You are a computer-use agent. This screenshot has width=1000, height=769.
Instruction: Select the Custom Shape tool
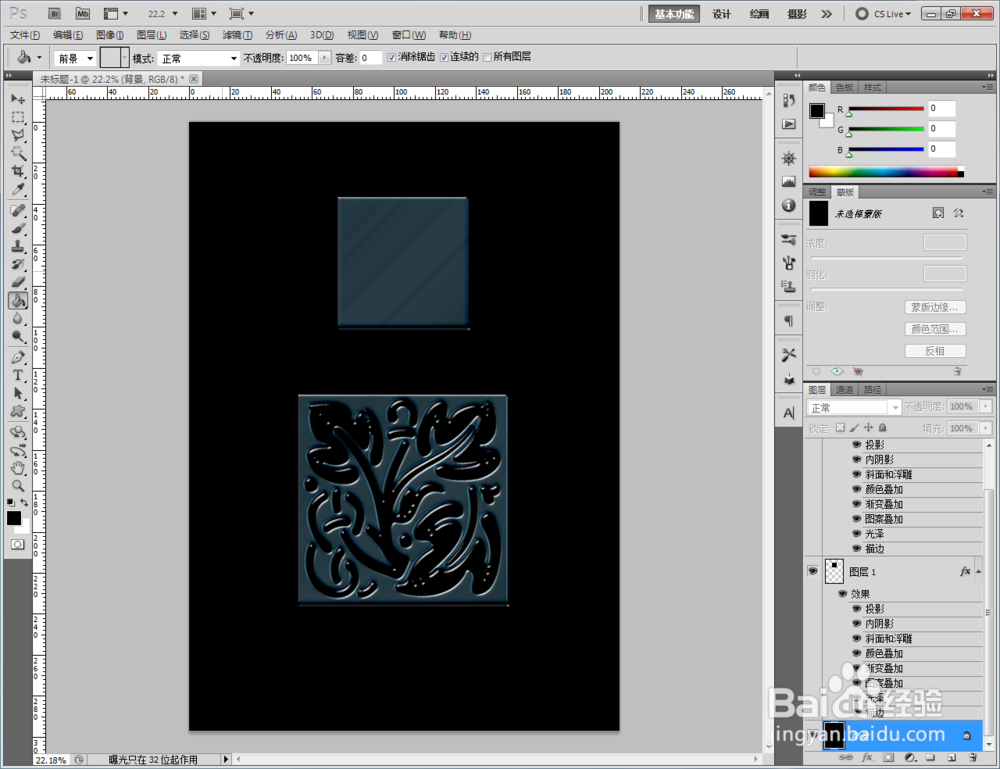coord(18,412)
